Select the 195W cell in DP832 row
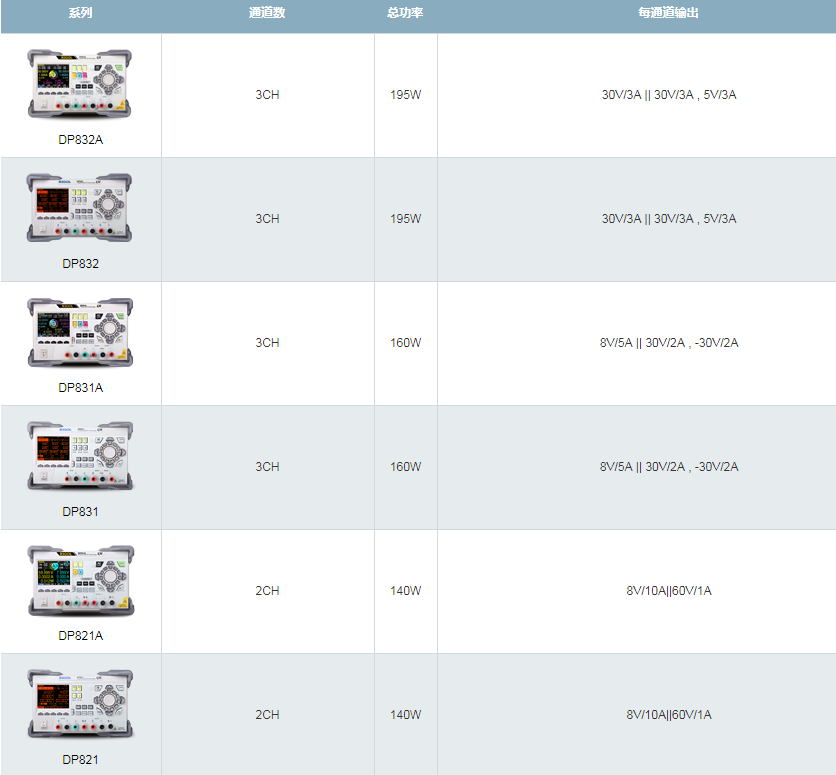Screen dimensions: 836x775 405,219
